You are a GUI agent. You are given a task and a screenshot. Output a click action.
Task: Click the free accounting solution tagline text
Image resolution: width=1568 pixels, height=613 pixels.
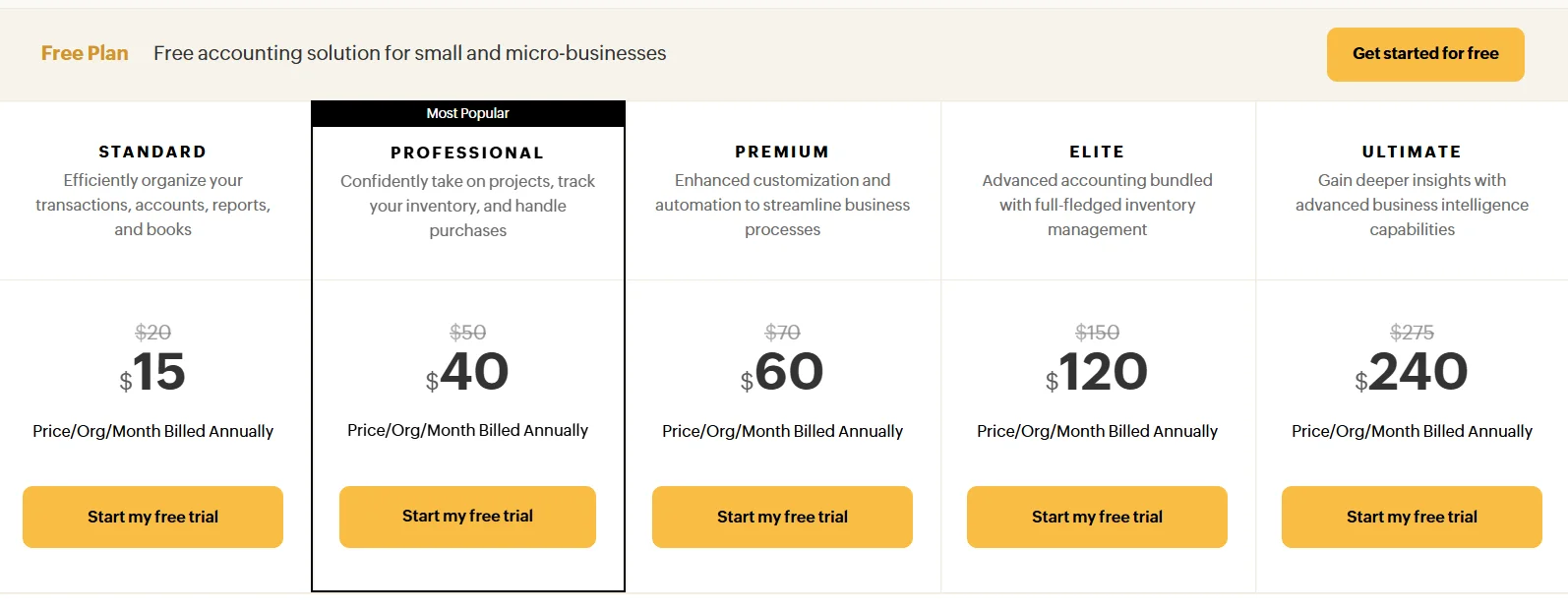click(409, 53)
